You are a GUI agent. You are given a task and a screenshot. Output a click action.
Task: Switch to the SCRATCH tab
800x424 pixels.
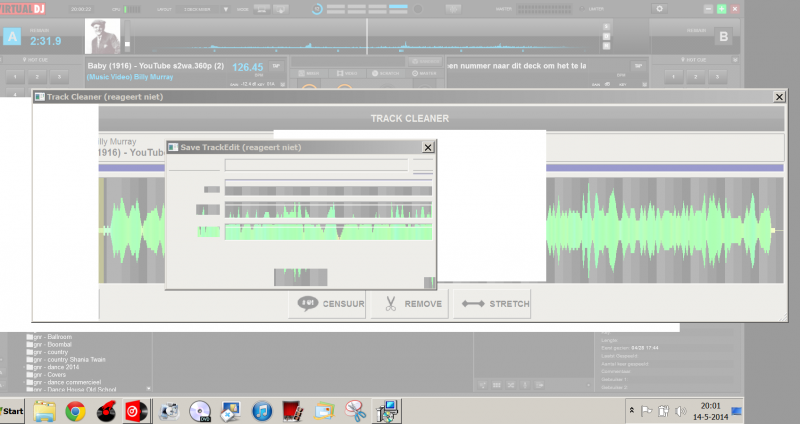[x=386, y=73]
